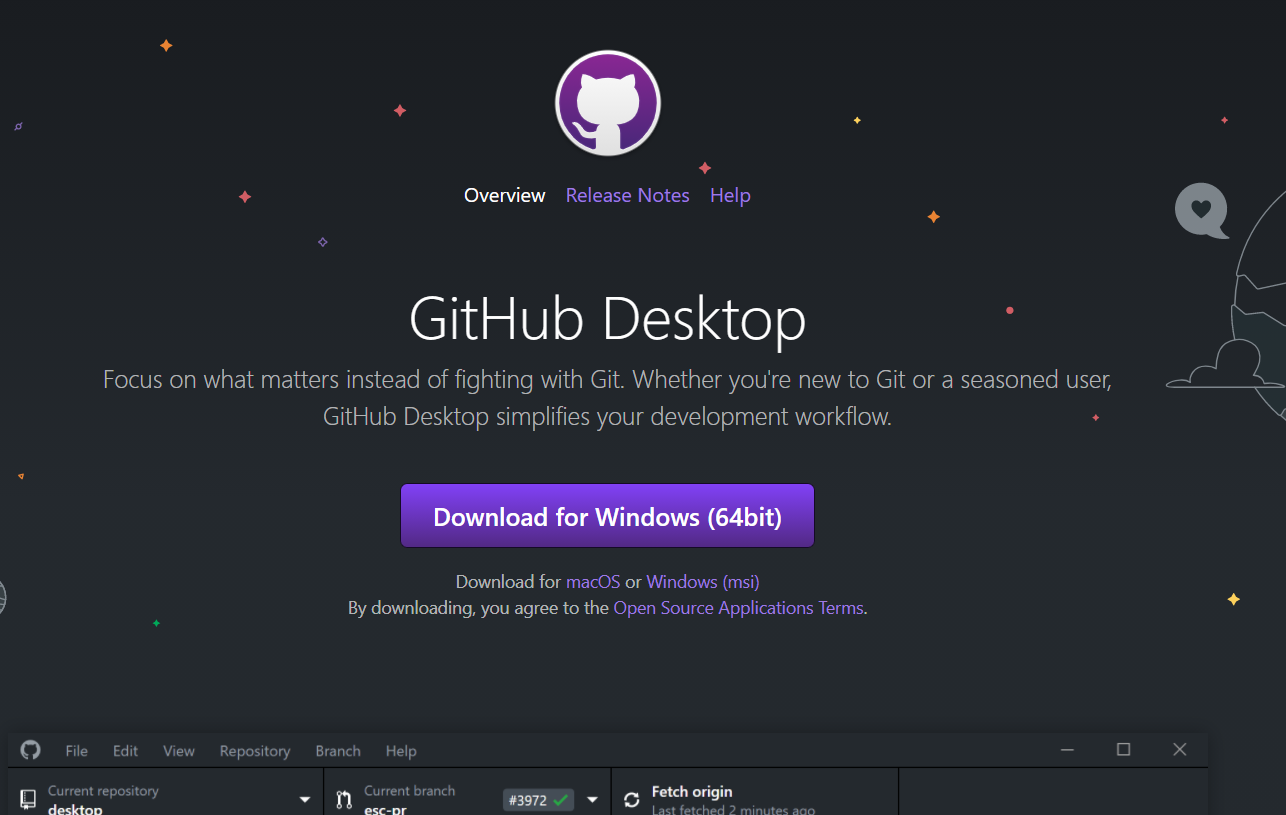The height and width of the screenshot is (815, 1286).
Task: Open the Release Notes tab
Action: [628, 196]
